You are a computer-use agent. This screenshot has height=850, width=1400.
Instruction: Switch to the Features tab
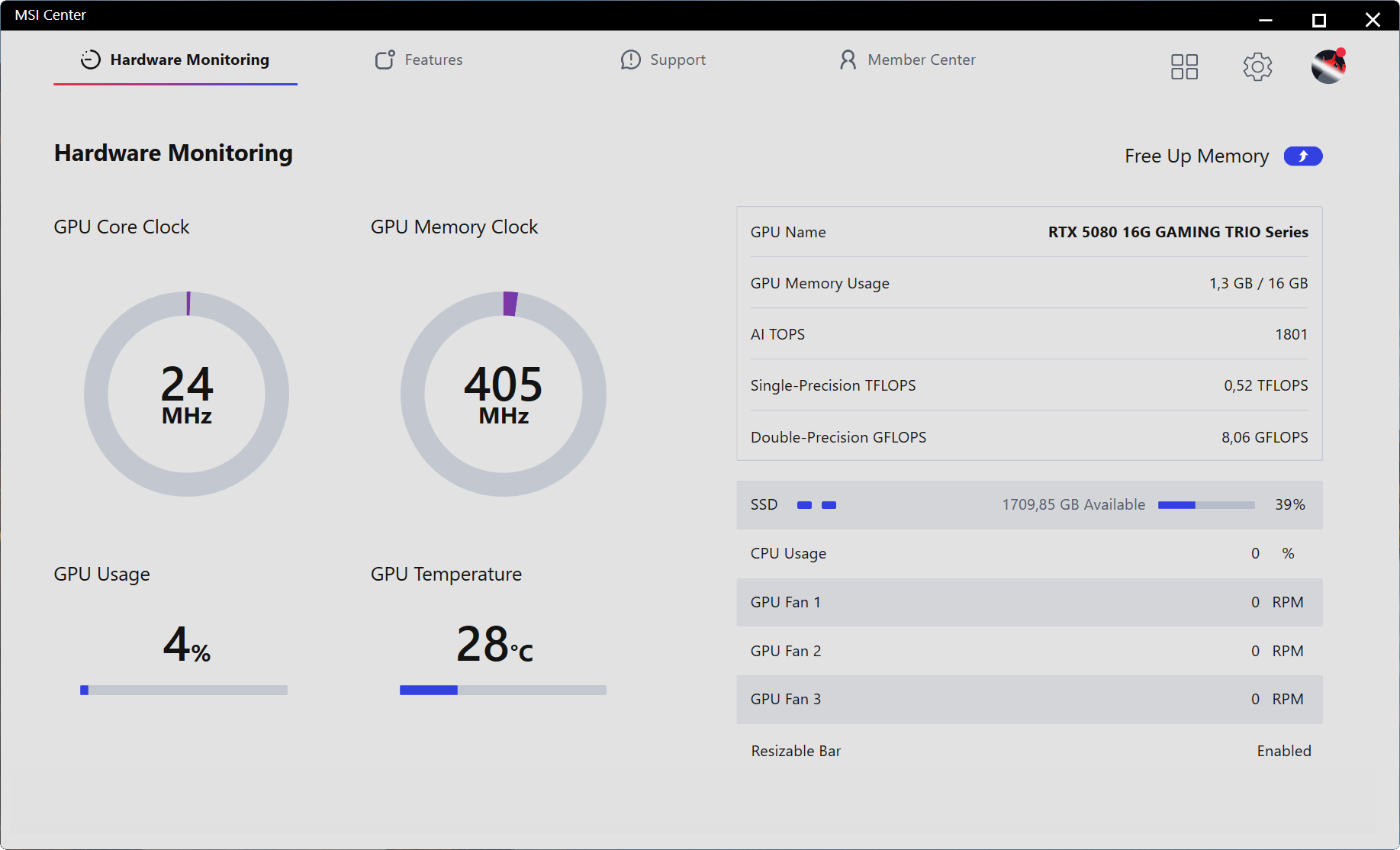419,60
